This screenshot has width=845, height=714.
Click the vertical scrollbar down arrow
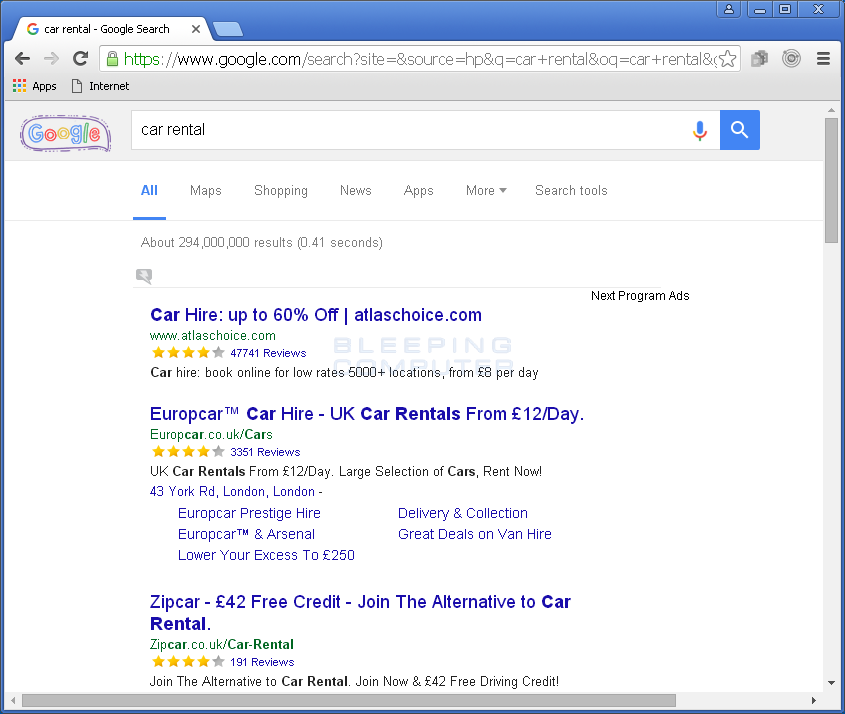click(x=831, y=683)
